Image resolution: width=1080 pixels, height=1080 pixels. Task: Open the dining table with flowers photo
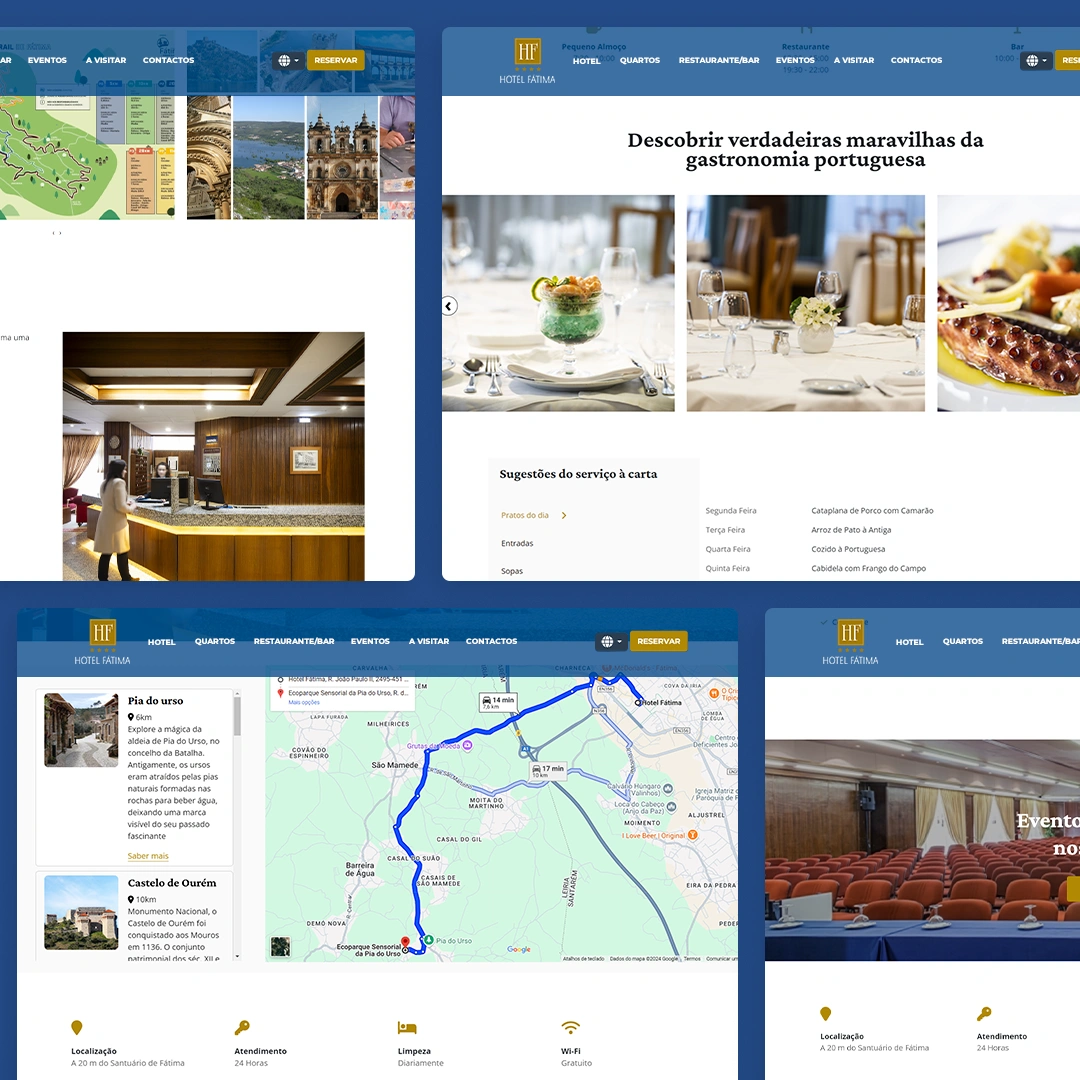pyautogui.click(x=806, y=303)
